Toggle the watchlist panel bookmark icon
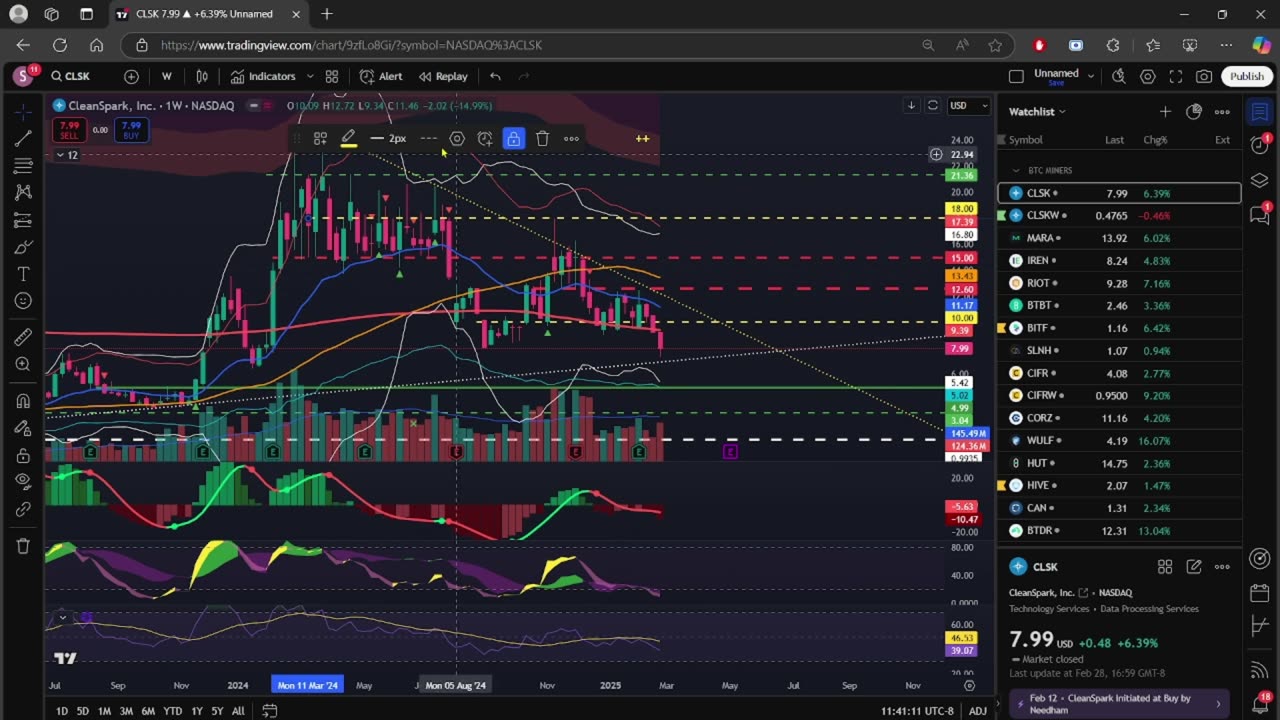Screen dimensions: 1280x720 [1259, 112]
